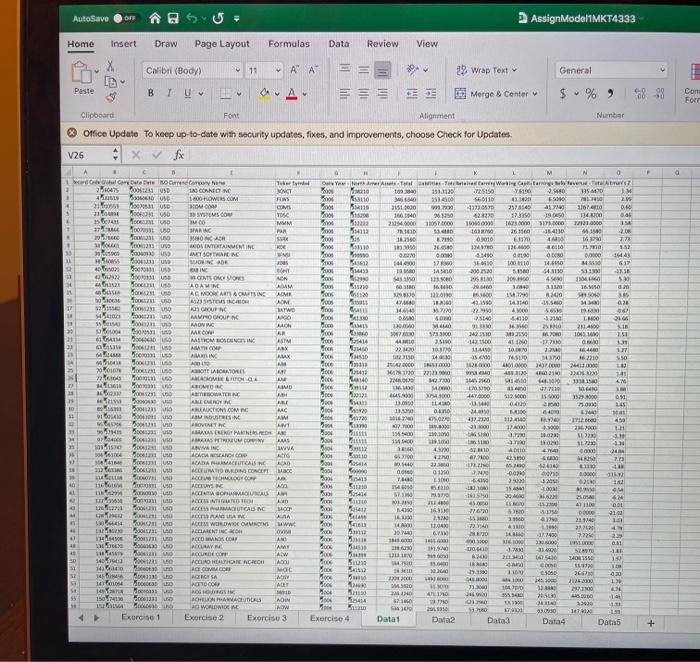Click the red Font Color A
The image size is (700, 662).
click(x=292, y=94)
